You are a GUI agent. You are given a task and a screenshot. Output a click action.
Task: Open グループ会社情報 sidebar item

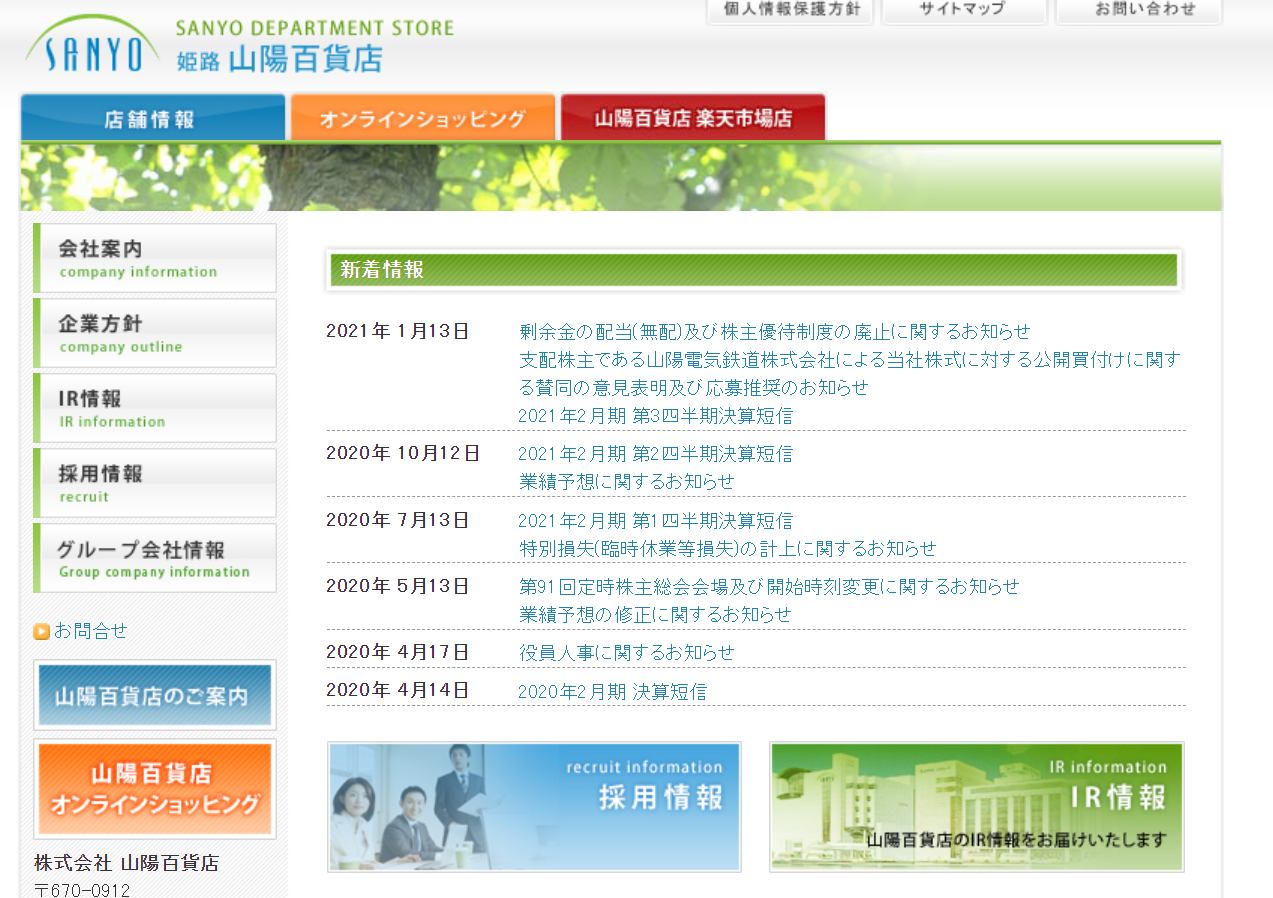[x=155, y=558]
